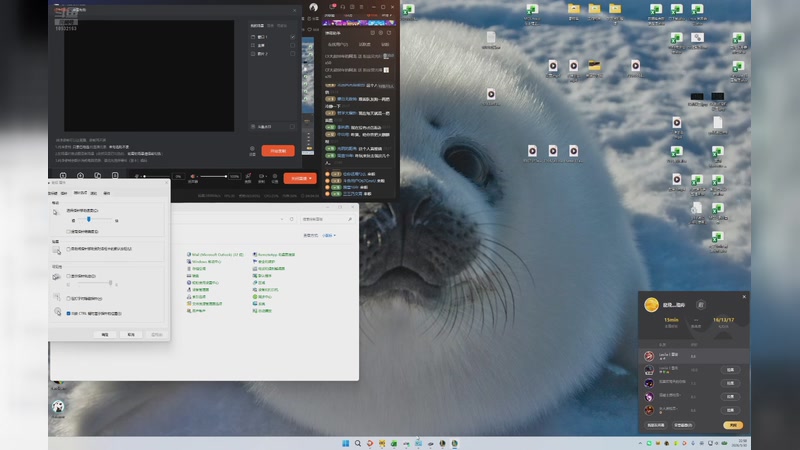Expand the Control Panel address bar dropdown
The width and height of the screenshot is (800, 450).
(x=282, y=219)
